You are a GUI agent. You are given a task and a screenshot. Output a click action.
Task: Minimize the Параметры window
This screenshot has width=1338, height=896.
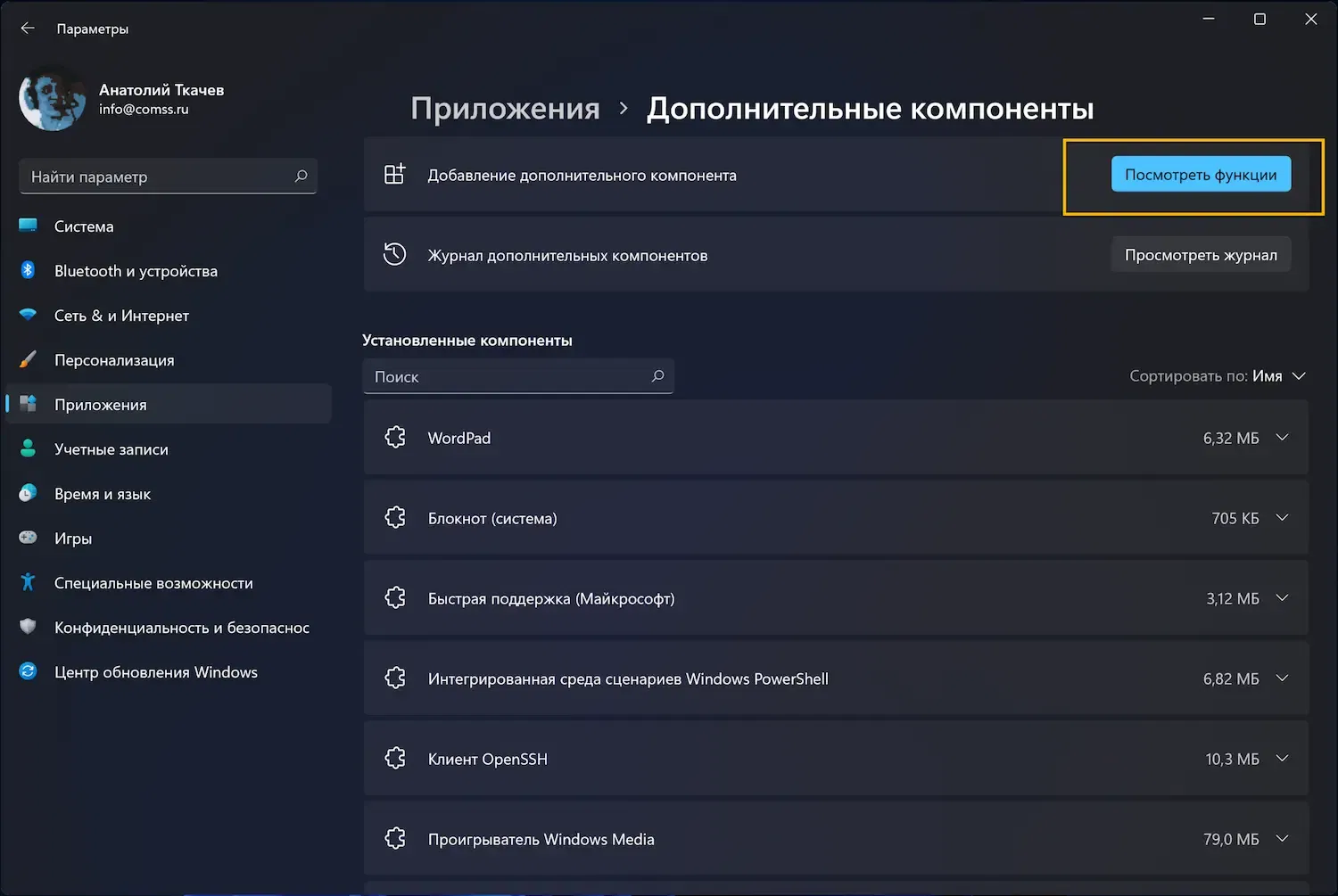point(1209,19)
